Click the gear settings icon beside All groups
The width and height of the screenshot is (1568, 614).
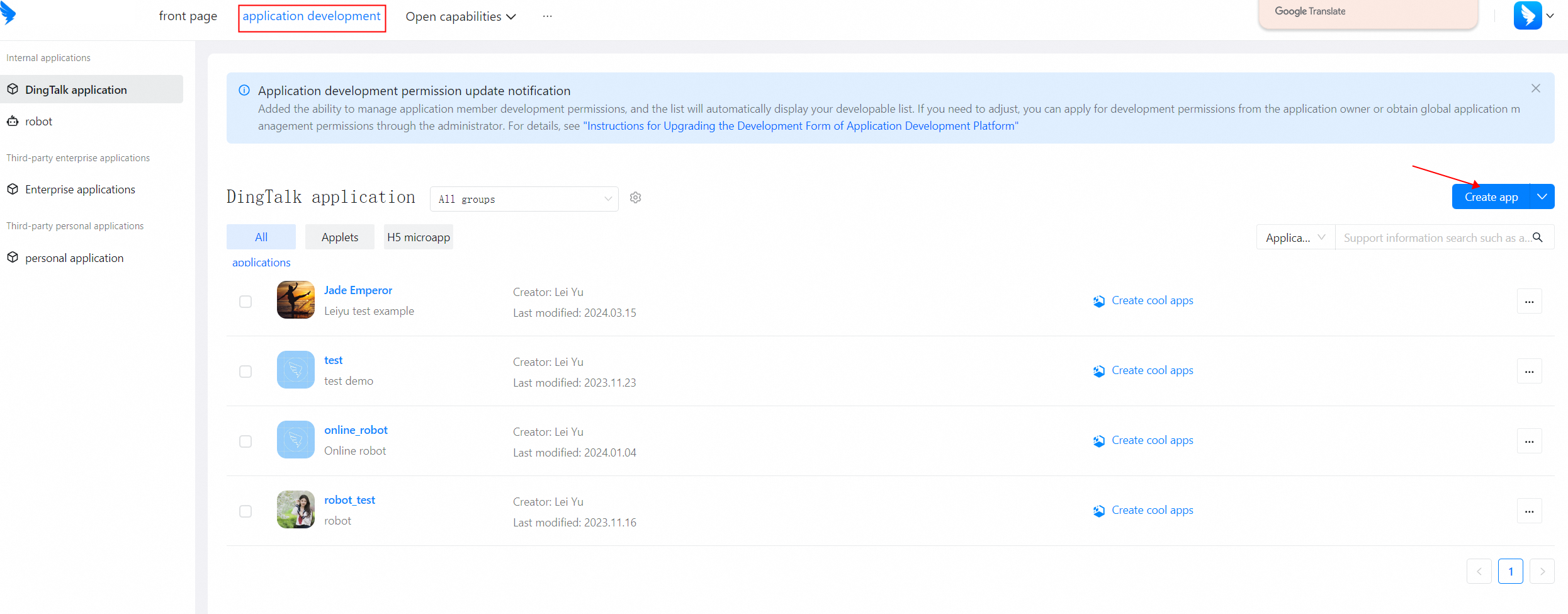[x=636, y=198]
